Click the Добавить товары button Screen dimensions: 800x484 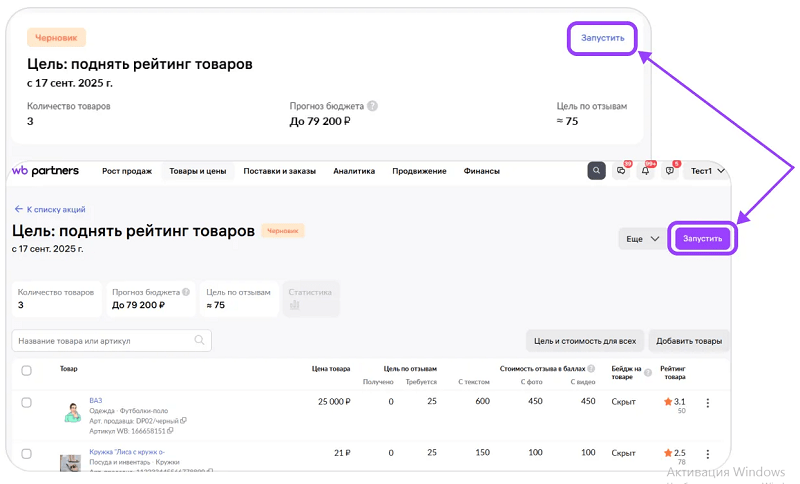tap(689, 341)
